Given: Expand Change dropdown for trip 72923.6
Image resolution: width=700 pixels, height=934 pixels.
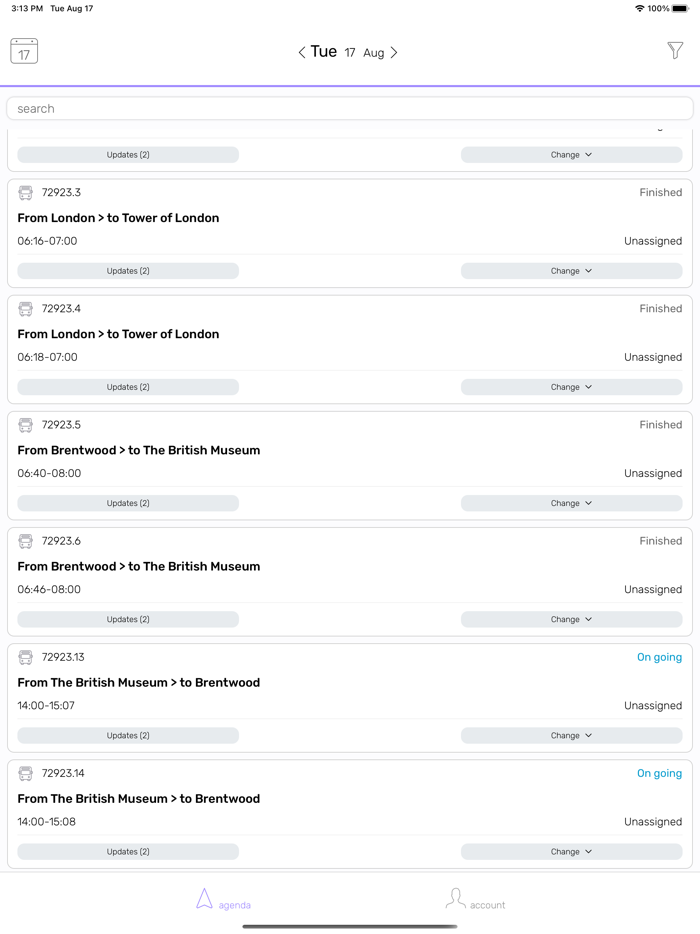Looking at the screenshot, I should [571, 619].
